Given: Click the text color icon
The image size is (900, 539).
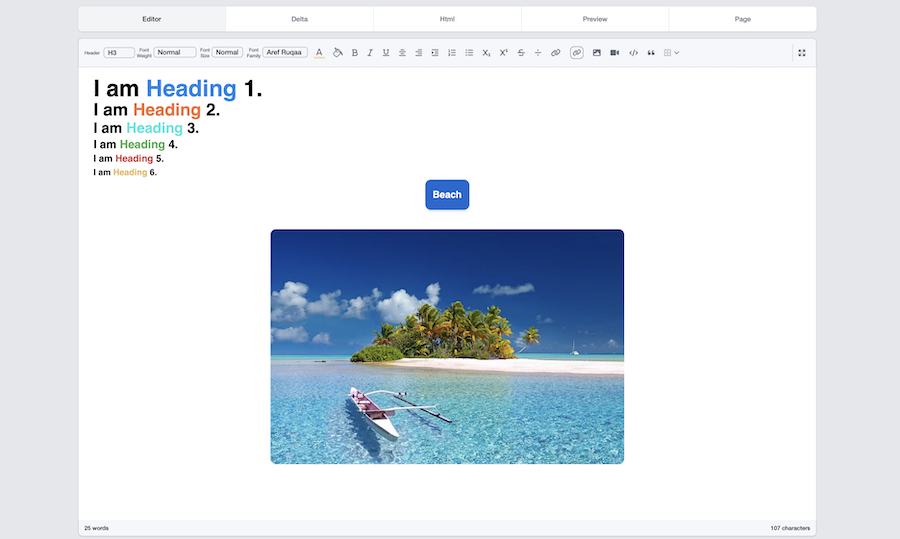Looking at the screenshot, I should click(319, 53).
